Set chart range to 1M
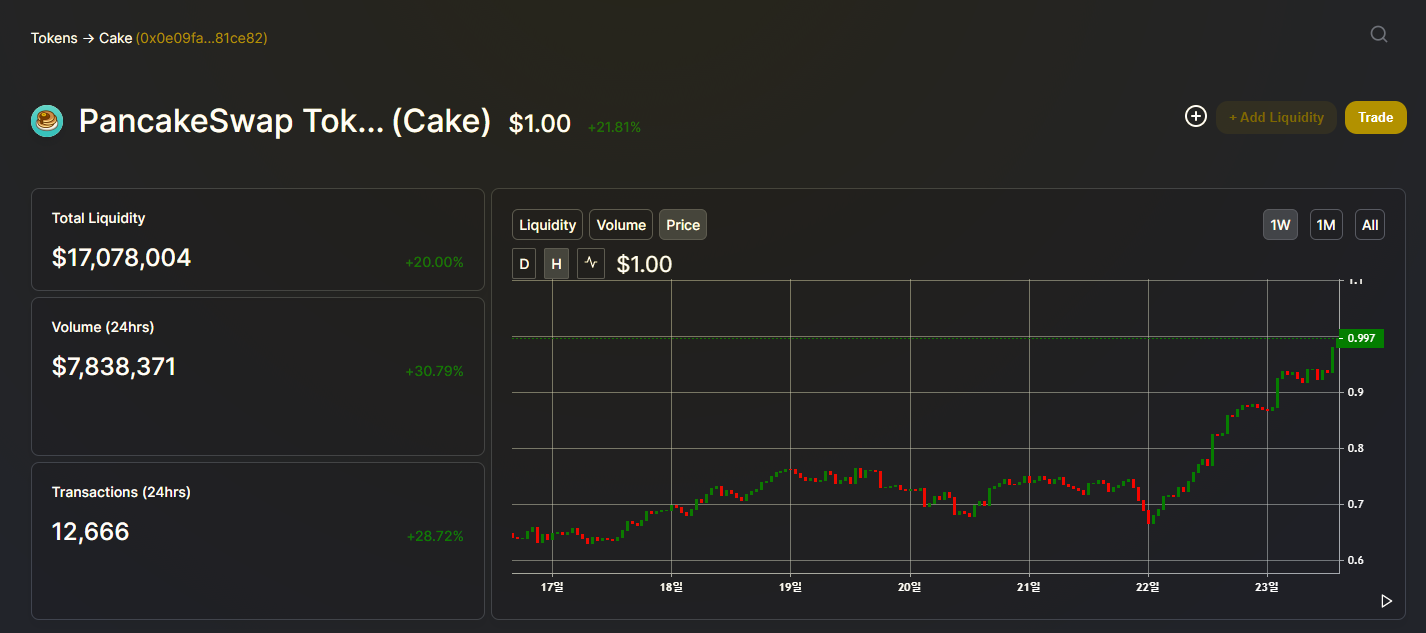1426x633 pixels. (1326, 225)
